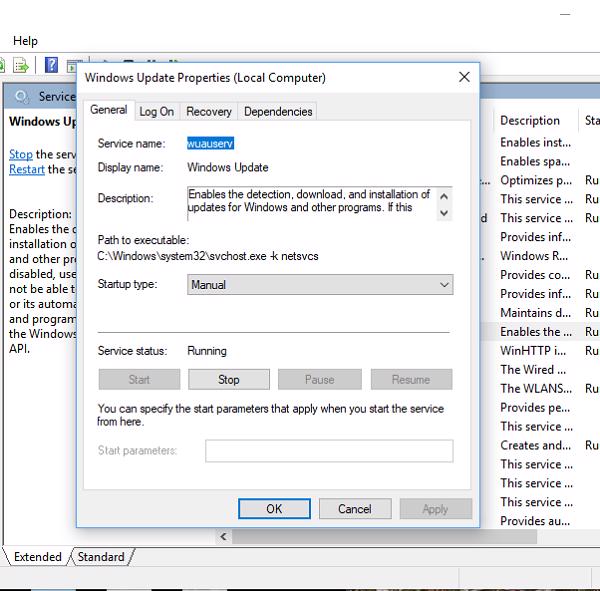Viewport: 600px width, 591px height.
Task: Open the Dependencies tab
Action: click(x=278, y=111)
